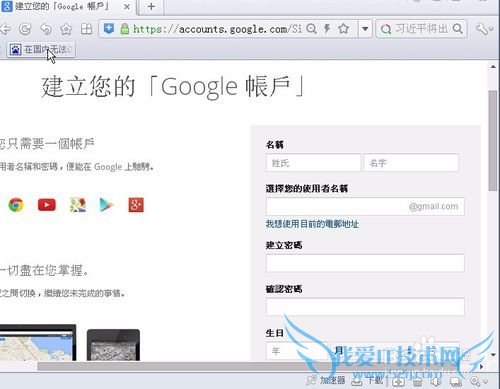Close the Google 帳戶 tab

click(127, 6)
